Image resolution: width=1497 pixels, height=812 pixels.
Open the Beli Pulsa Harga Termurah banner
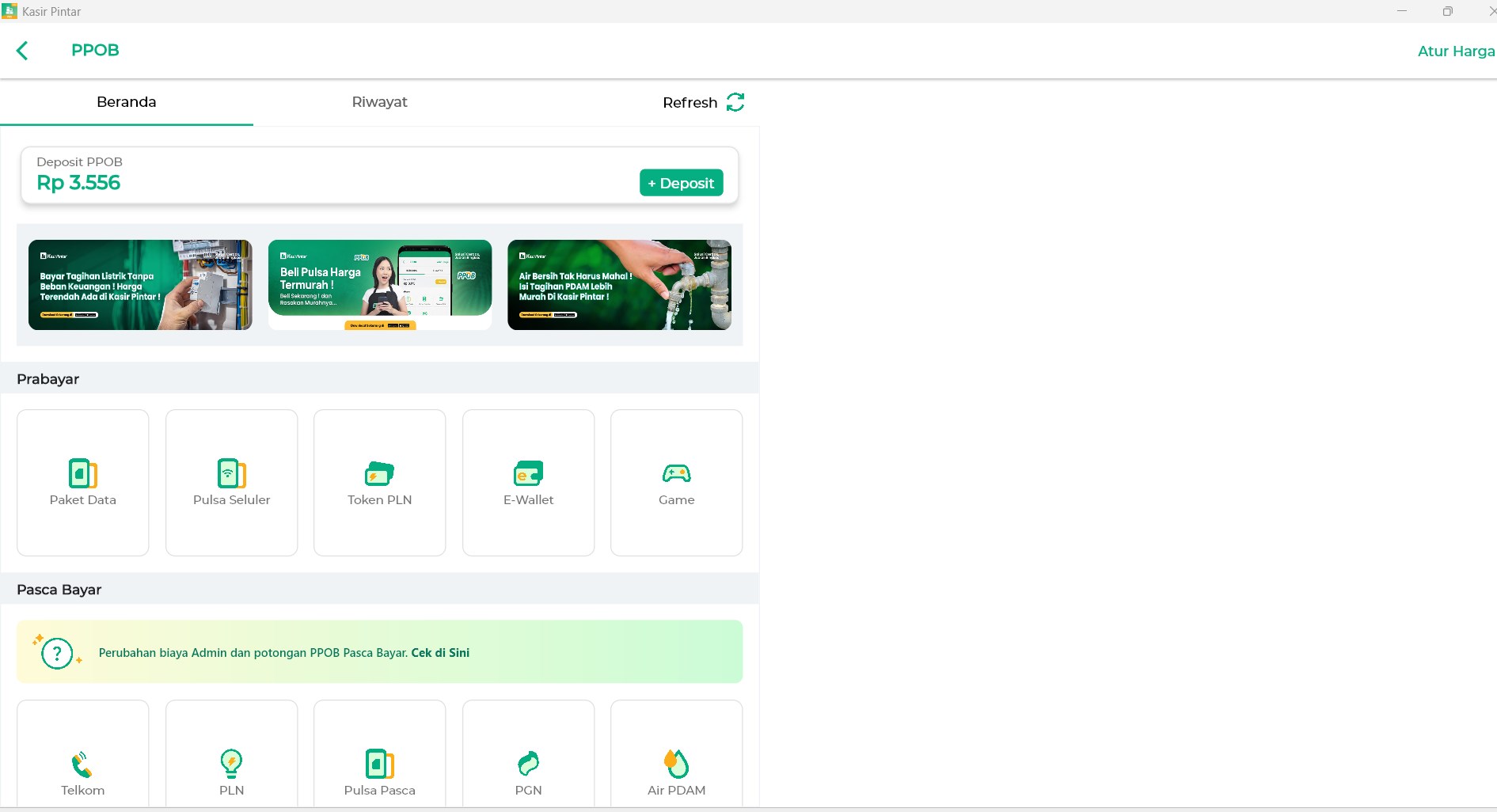(x=380, y=285)
